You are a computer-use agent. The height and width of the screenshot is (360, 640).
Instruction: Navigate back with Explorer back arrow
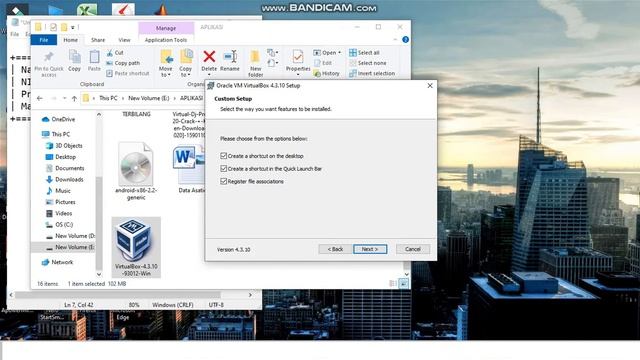[x=40, y=98]
